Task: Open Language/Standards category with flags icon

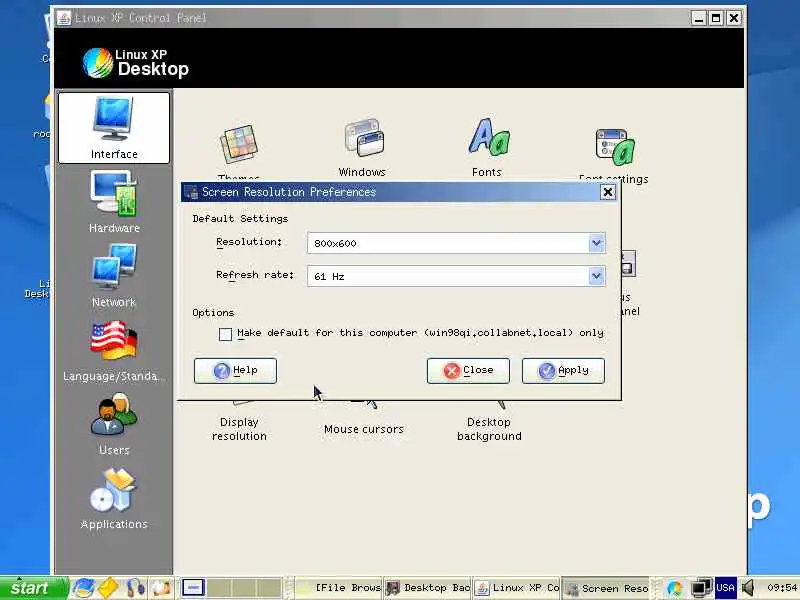Action: (x=114, y=351)
